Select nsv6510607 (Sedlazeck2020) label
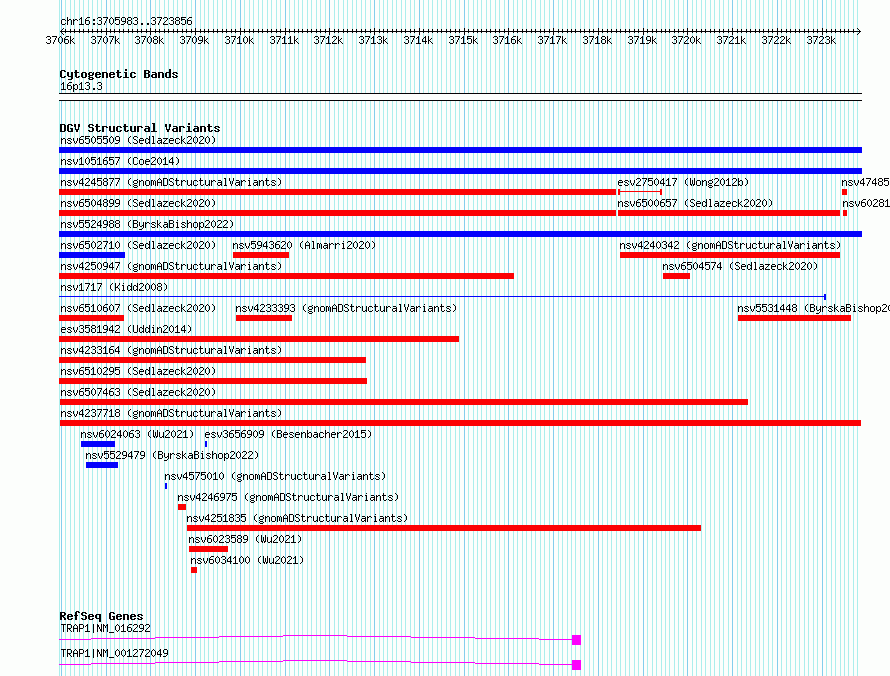Image resolution: width=890 pixels, height=676 pixels. (x=138, y=308)
